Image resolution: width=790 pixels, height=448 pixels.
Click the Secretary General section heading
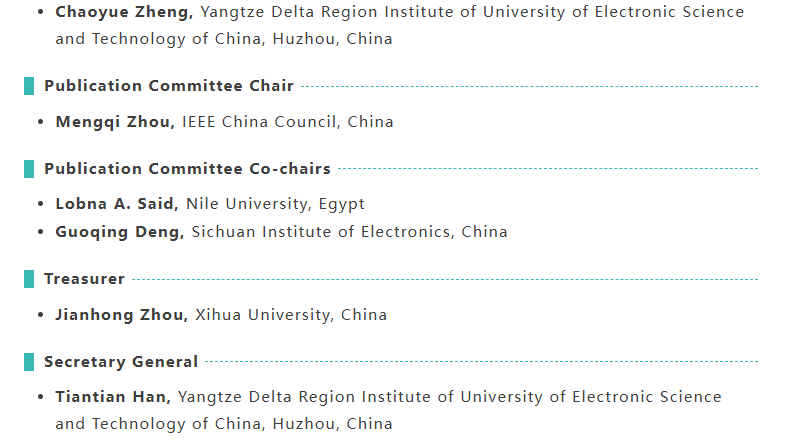[x=121, y=362]
